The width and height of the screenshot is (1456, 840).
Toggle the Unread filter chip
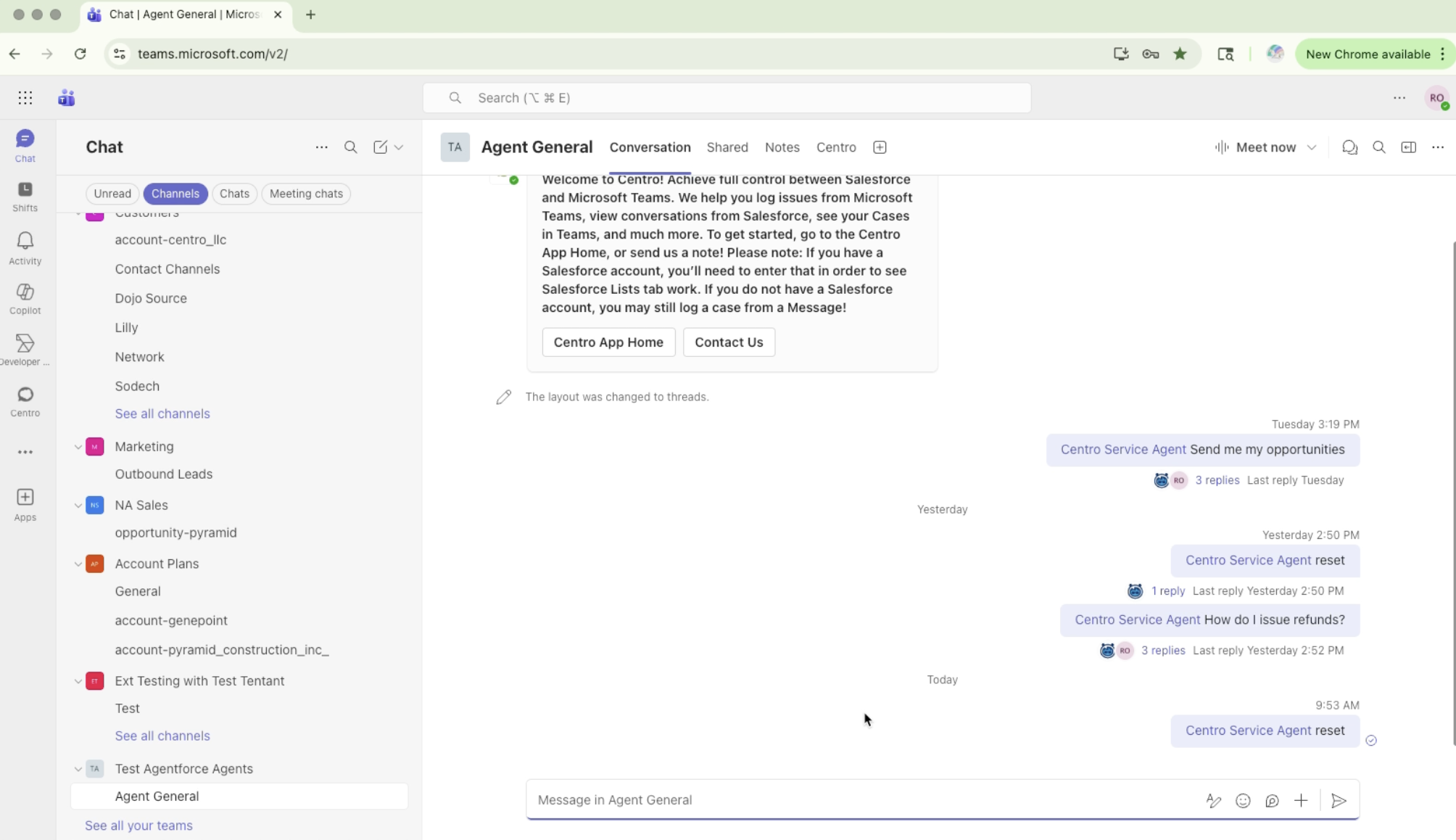pyautogui.click(x=112, y=194)
